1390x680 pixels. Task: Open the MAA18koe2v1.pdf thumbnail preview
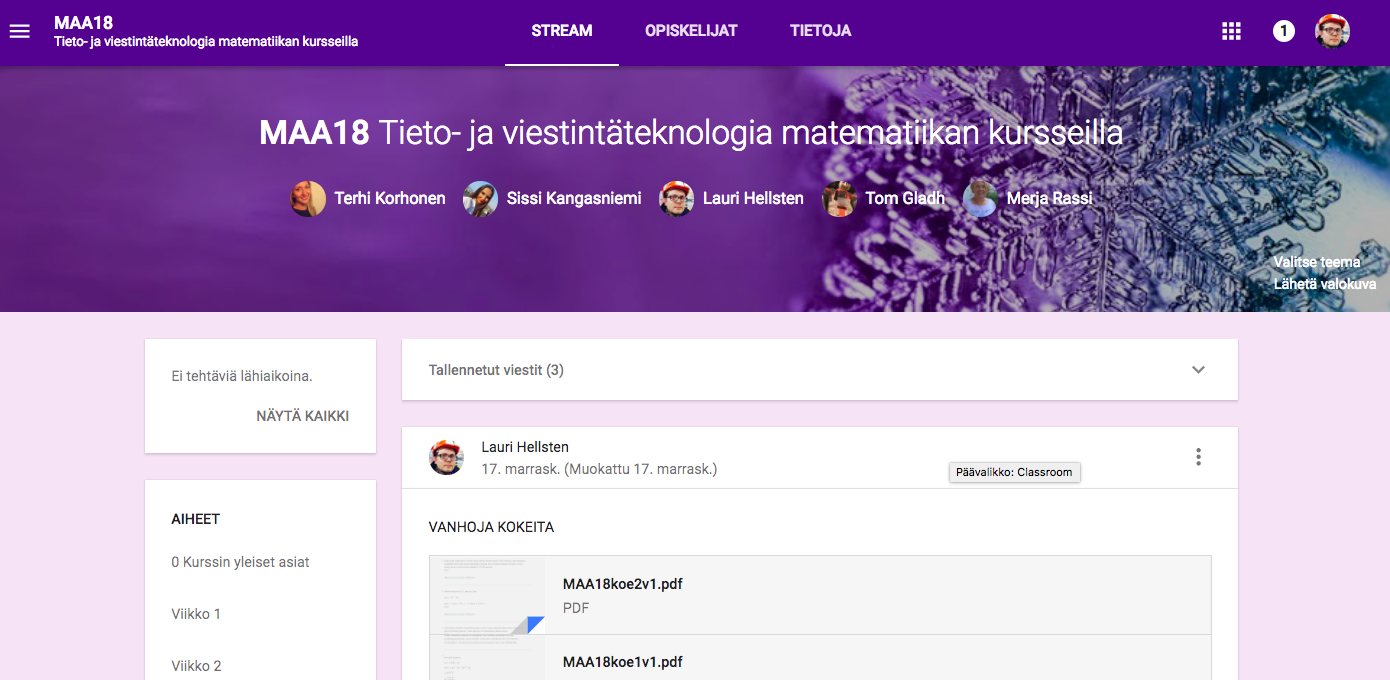pyautogui.click(x=488, y=595)
